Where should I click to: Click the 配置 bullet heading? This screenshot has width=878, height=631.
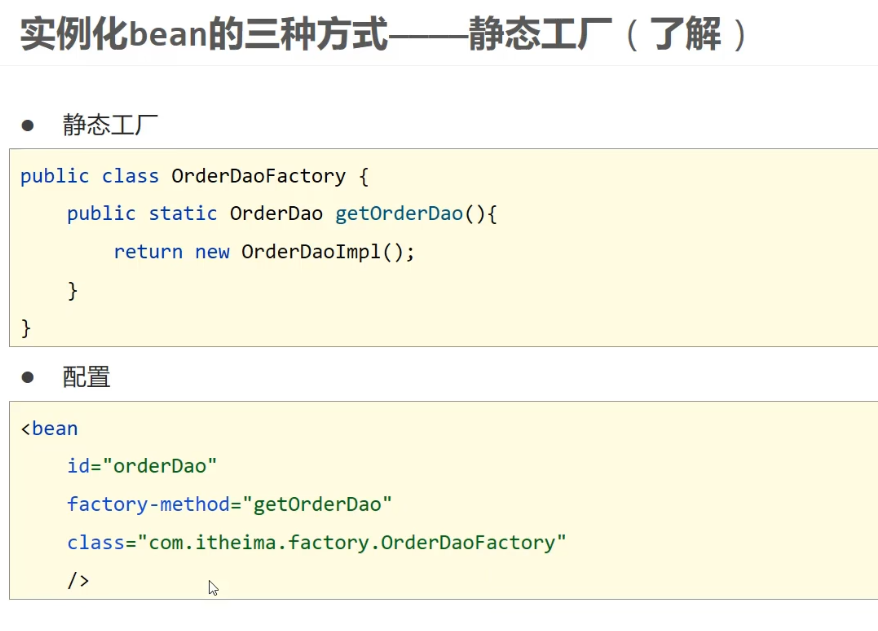86,377
